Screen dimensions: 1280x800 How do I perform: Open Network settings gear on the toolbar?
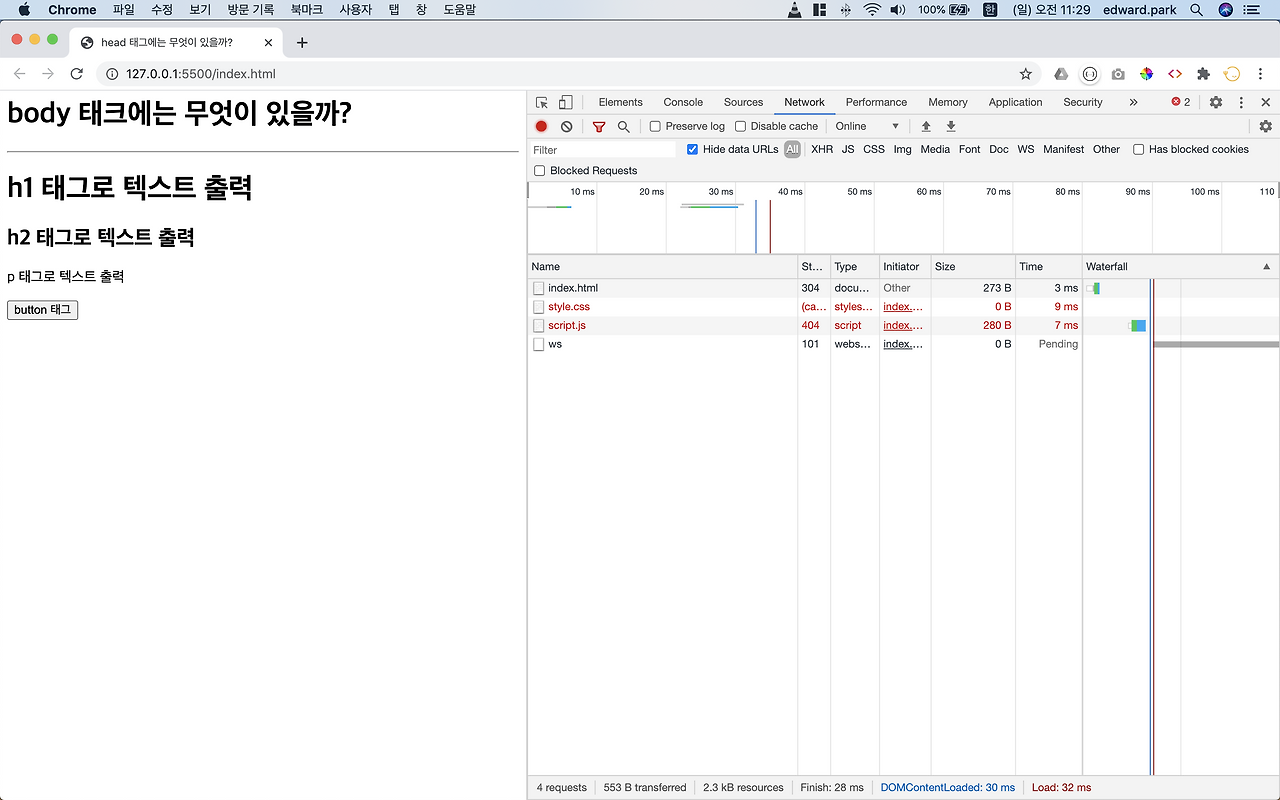click(1266, 126)
